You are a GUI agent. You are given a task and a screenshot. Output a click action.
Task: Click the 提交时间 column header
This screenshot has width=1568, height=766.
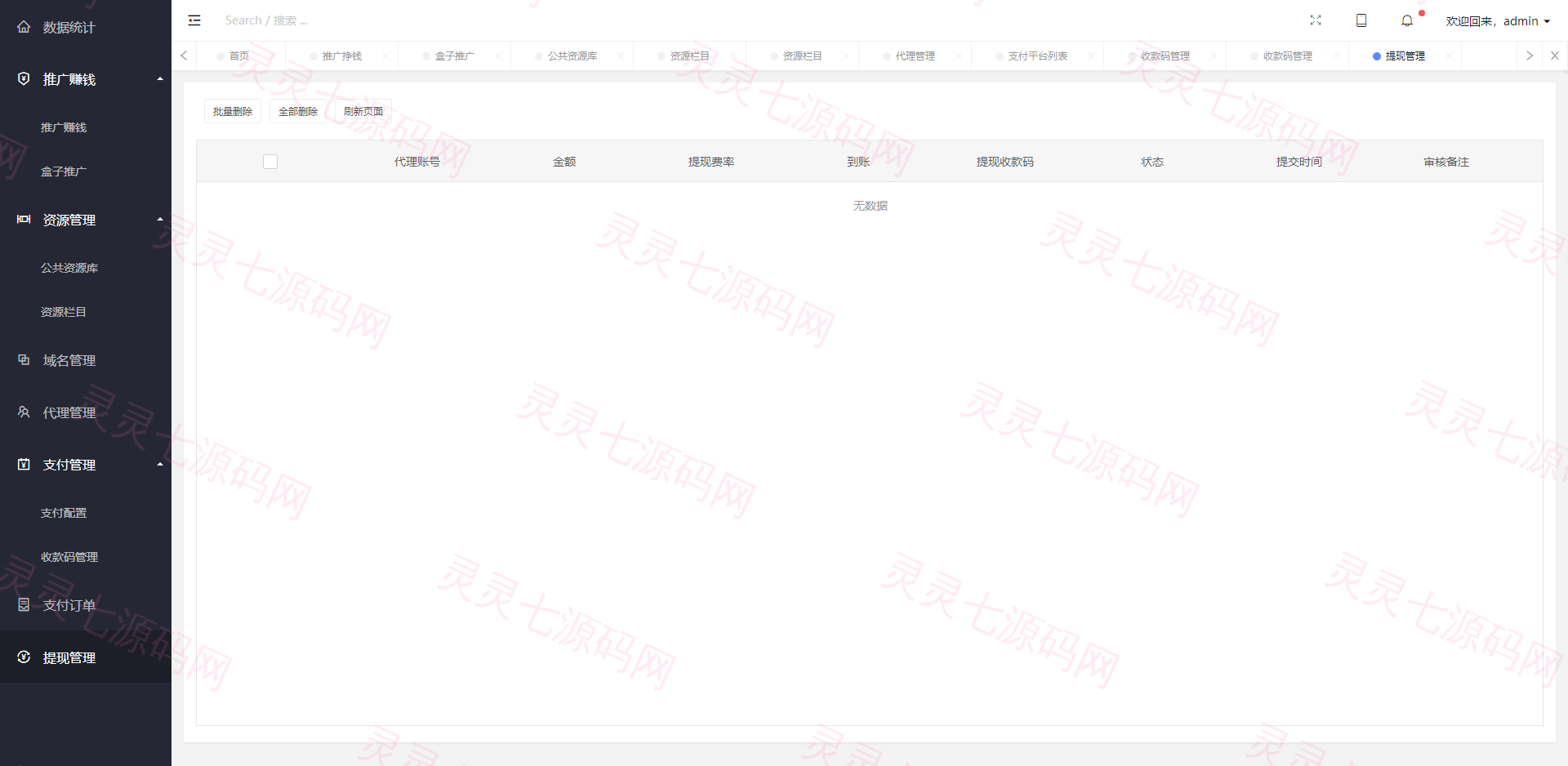tap(1299, 162)
